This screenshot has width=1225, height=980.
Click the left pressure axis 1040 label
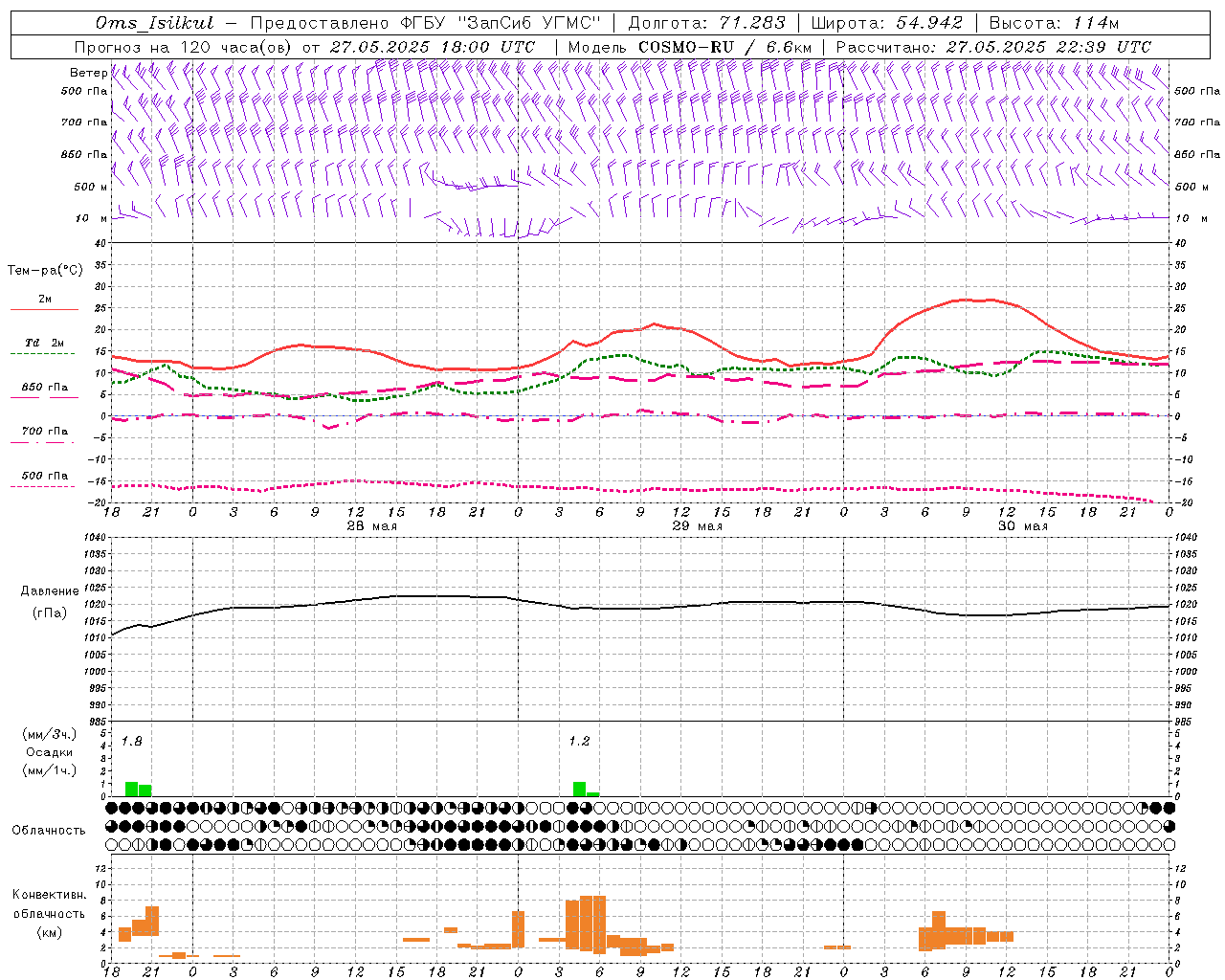coord(97,538)
